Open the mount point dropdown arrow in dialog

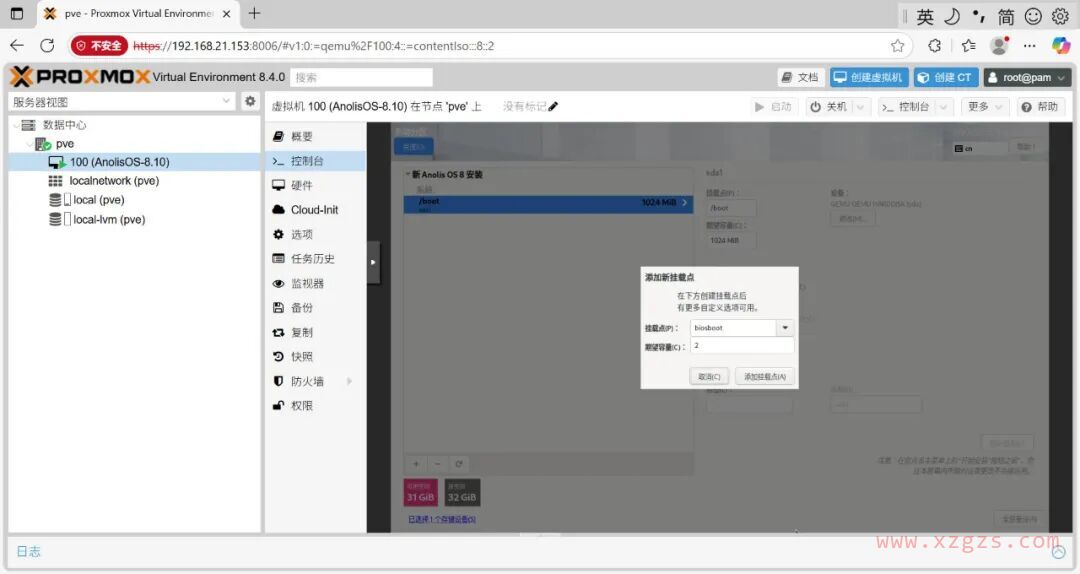[x=785, y=328]
